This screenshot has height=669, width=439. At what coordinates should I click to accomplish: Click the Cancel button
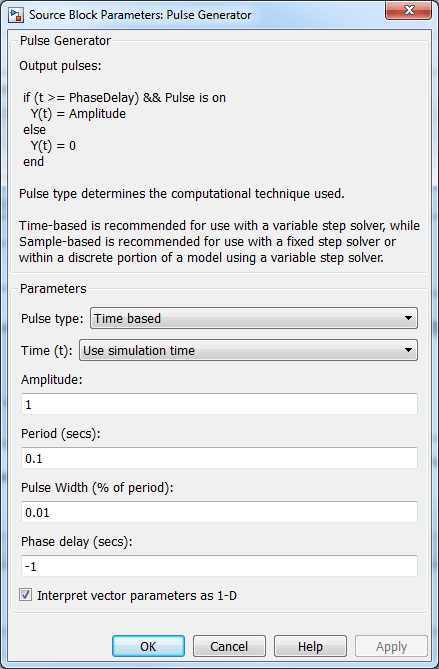click(229, 646)
